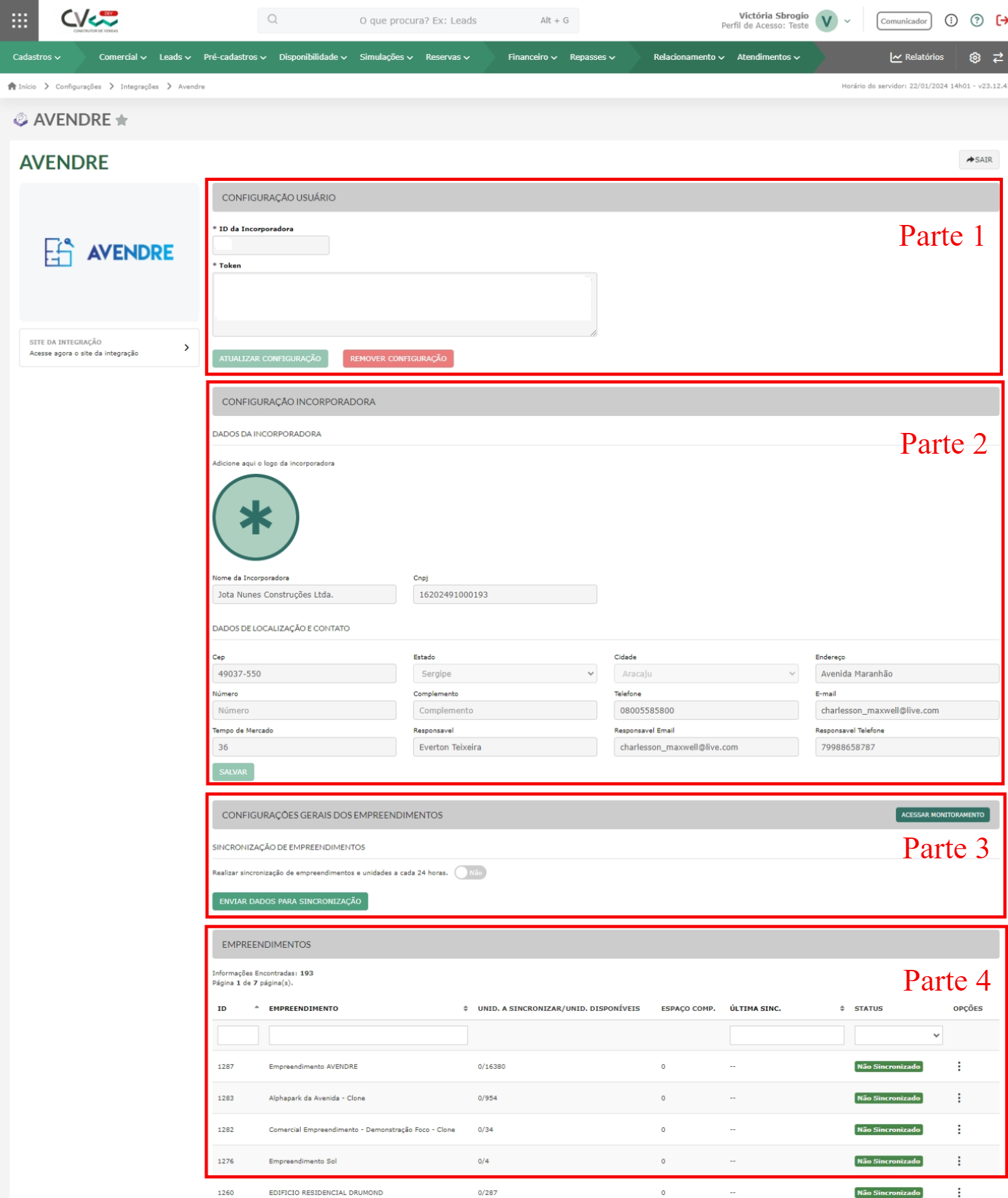This screenshot has height=1198, width=1008.
Task: Expand the Leads menu
Action: pos(175,57)
